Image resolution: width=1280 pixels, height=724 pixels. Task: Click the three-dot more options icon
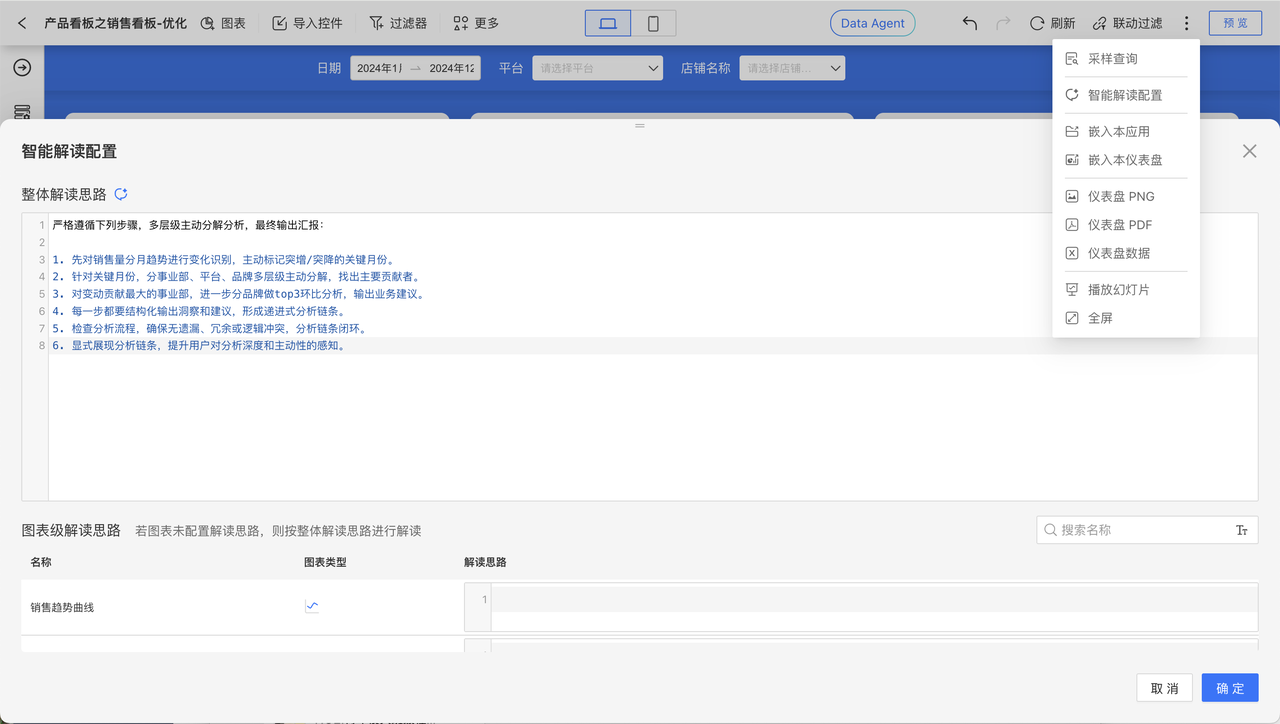[x=1186, y=23]
